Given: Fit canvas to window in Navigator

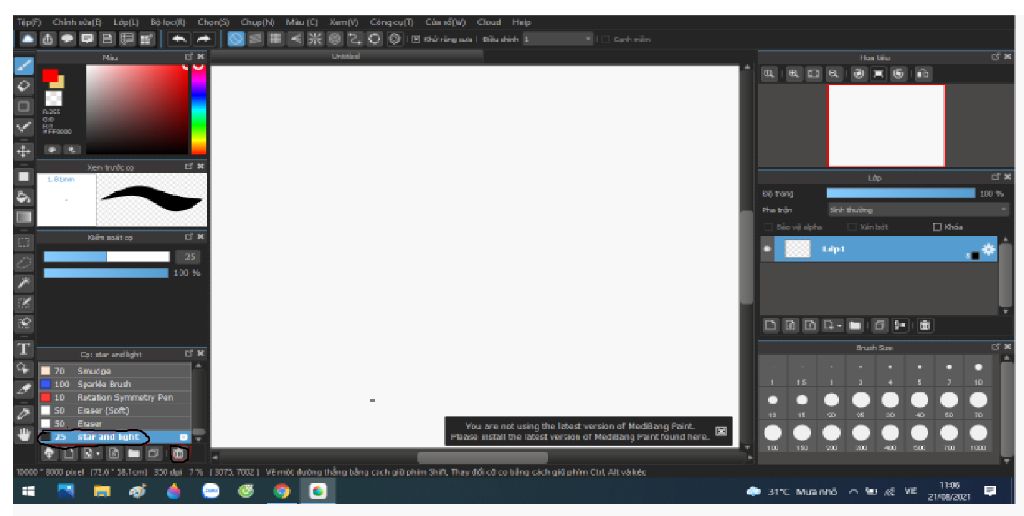Looking at the screenshot, I should tap(813, 74).
